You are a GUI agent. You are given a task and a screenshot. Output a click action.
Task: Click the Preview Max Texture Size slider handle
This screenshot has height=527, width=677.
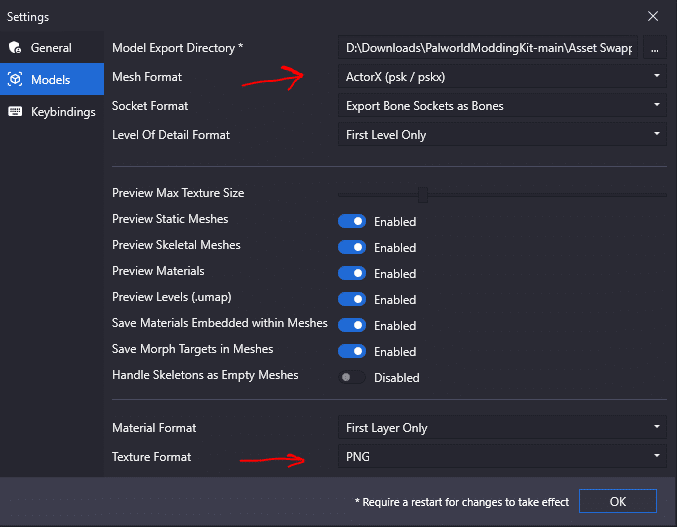pos(423,195)
